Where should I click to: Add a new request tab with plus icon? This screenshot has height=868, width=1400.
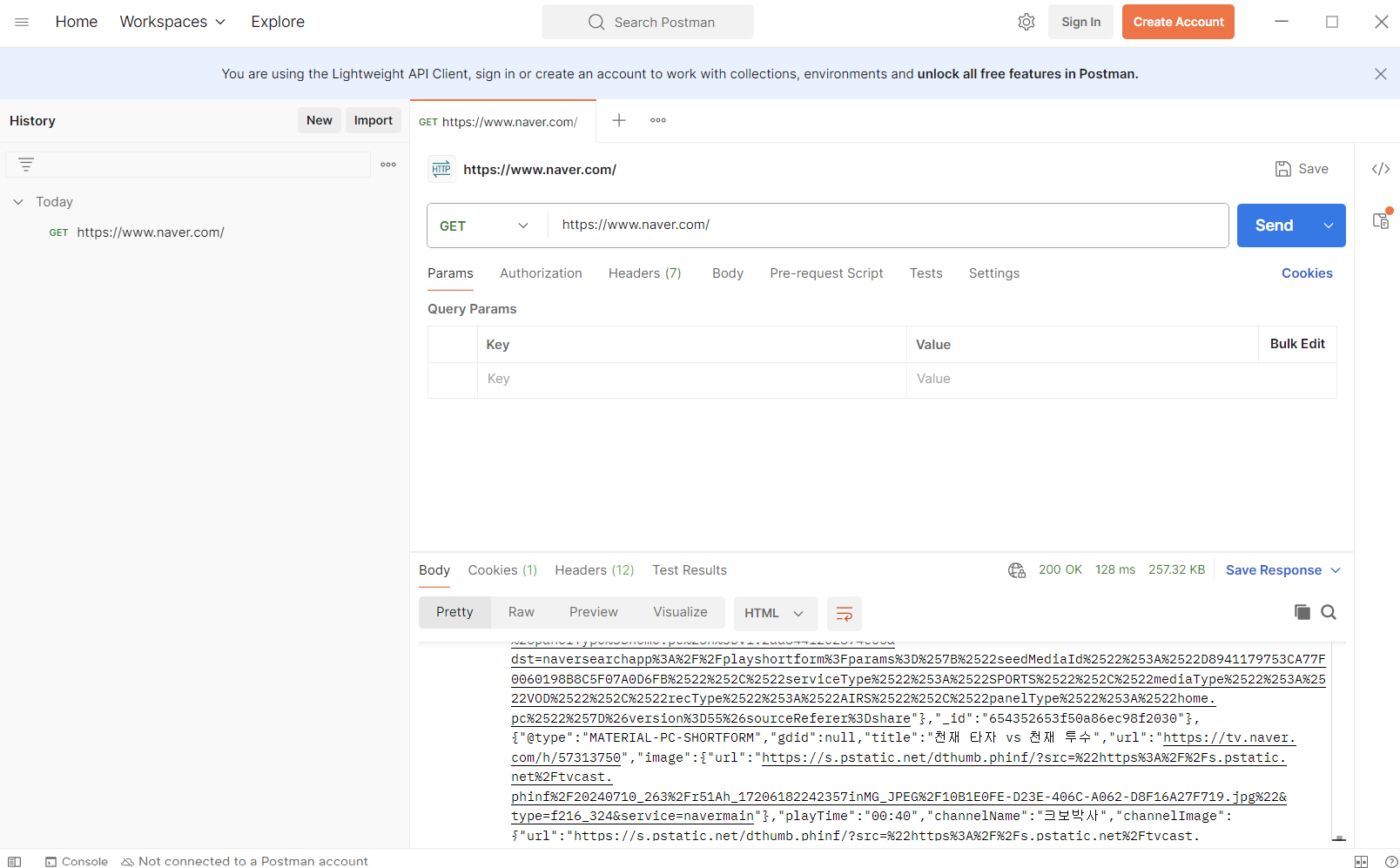619,120
